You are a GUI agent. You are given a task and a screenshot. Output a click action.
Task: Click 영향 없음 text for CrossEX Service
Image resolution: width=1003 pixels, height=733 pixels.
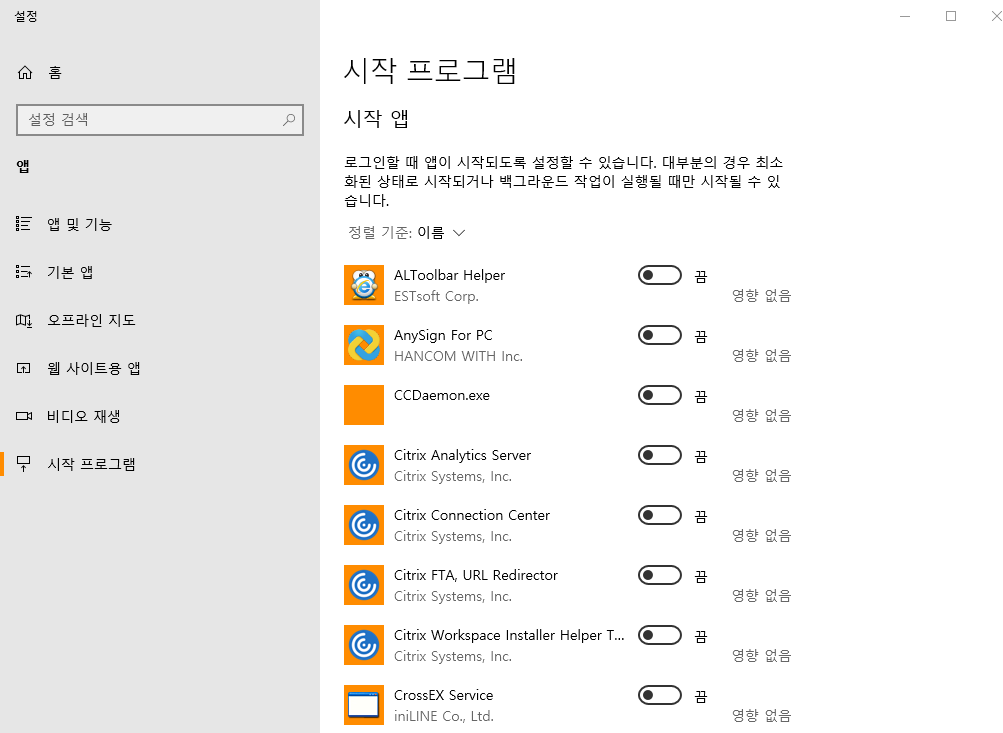point(761,715)
